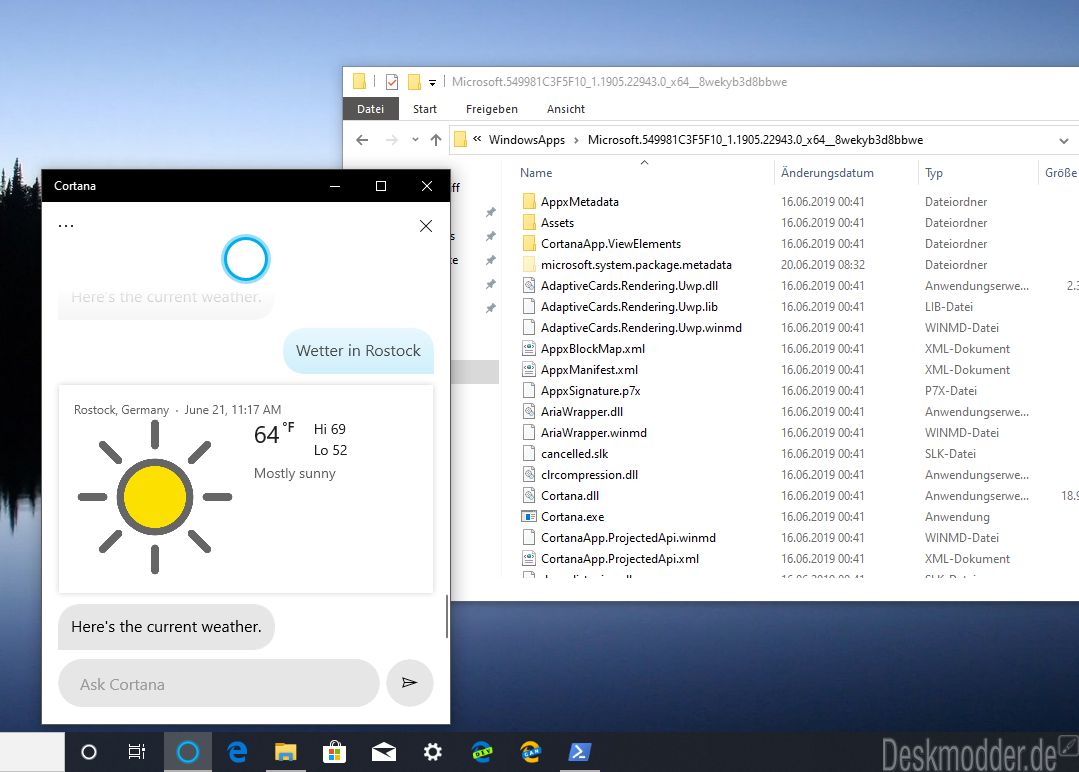This screenshot has width=1079, height=772.
Task: Click Cortana window's chat scrollbar
Action: pos(447,616)
